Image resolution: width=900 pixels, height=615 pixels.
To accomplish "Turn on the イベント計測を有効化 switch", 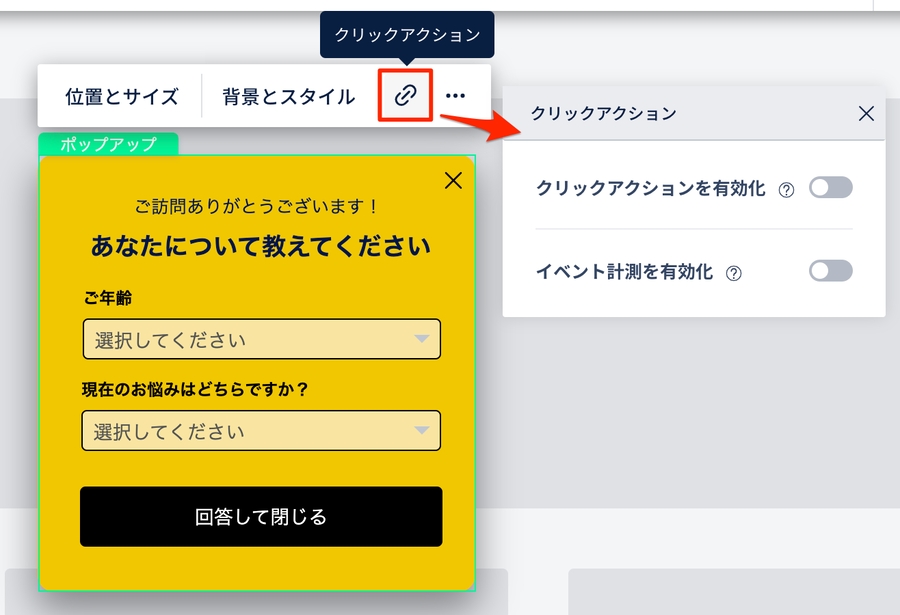I will click(x=830, y=271).
